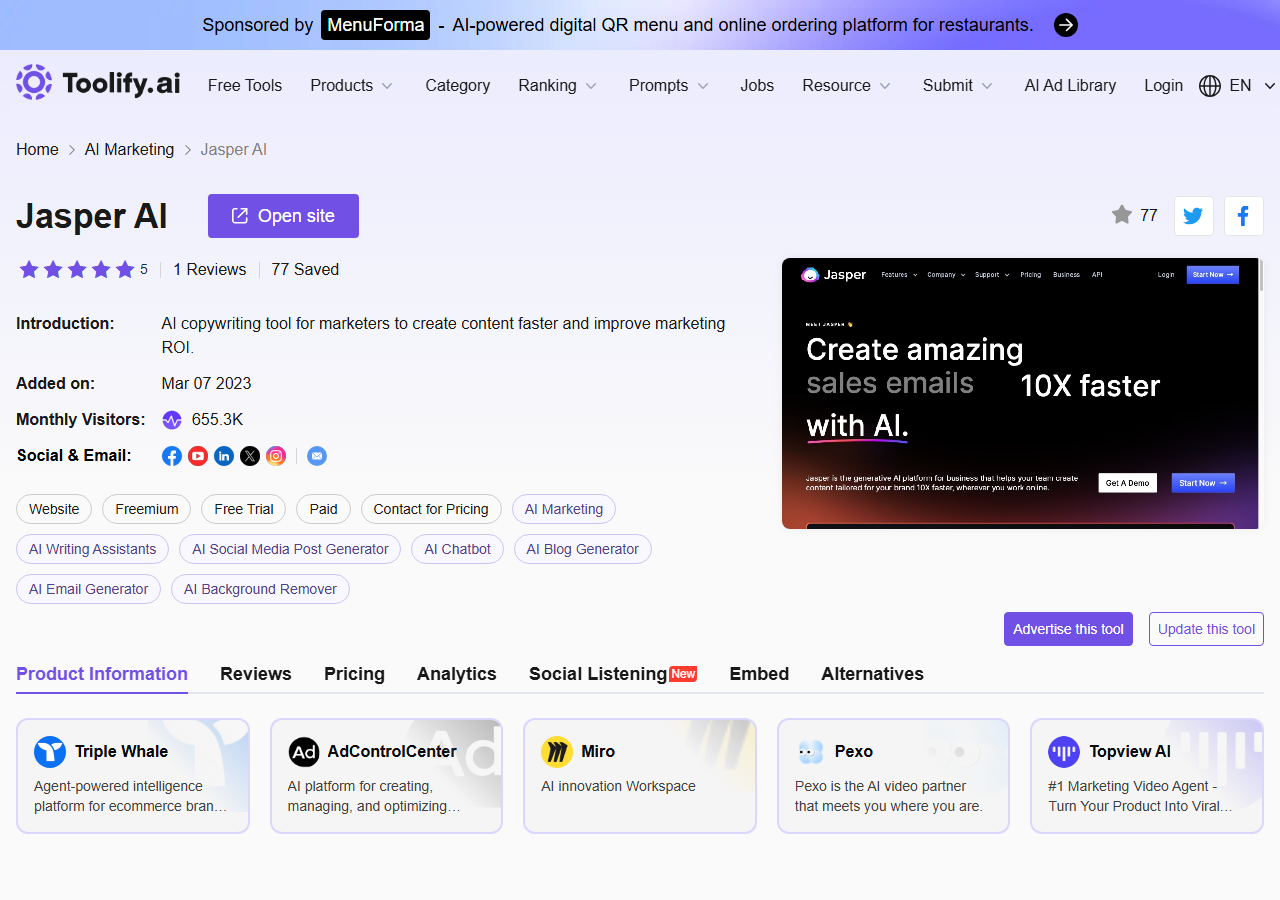1280x900 pixels.
Task: Expand the Ranking dropdown menu
Action: (558, 86)
